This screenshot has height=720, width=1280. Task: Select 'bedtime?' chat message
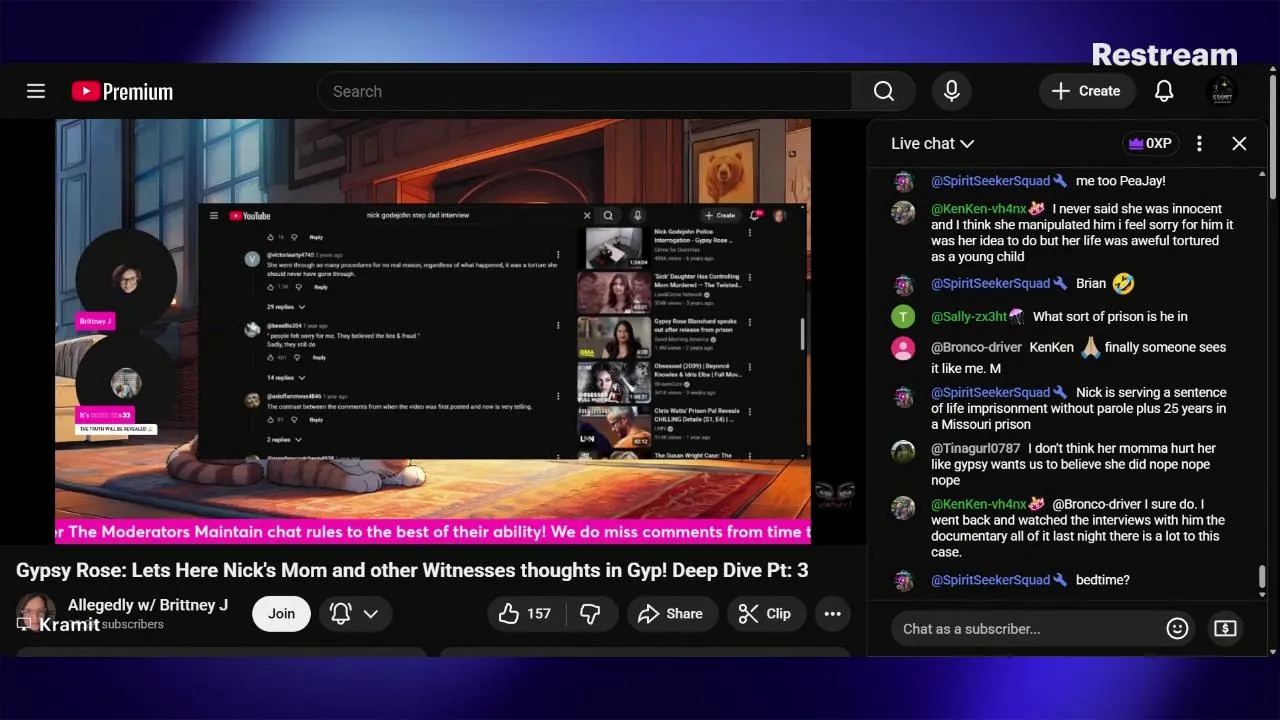point(1102,580)
